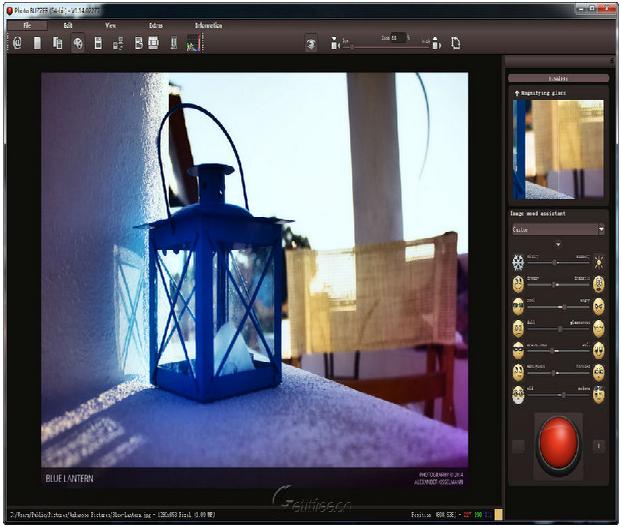
Task: Adjust the cool-angry mood slider
Action: pyautogui.click(x=558, y=307)
